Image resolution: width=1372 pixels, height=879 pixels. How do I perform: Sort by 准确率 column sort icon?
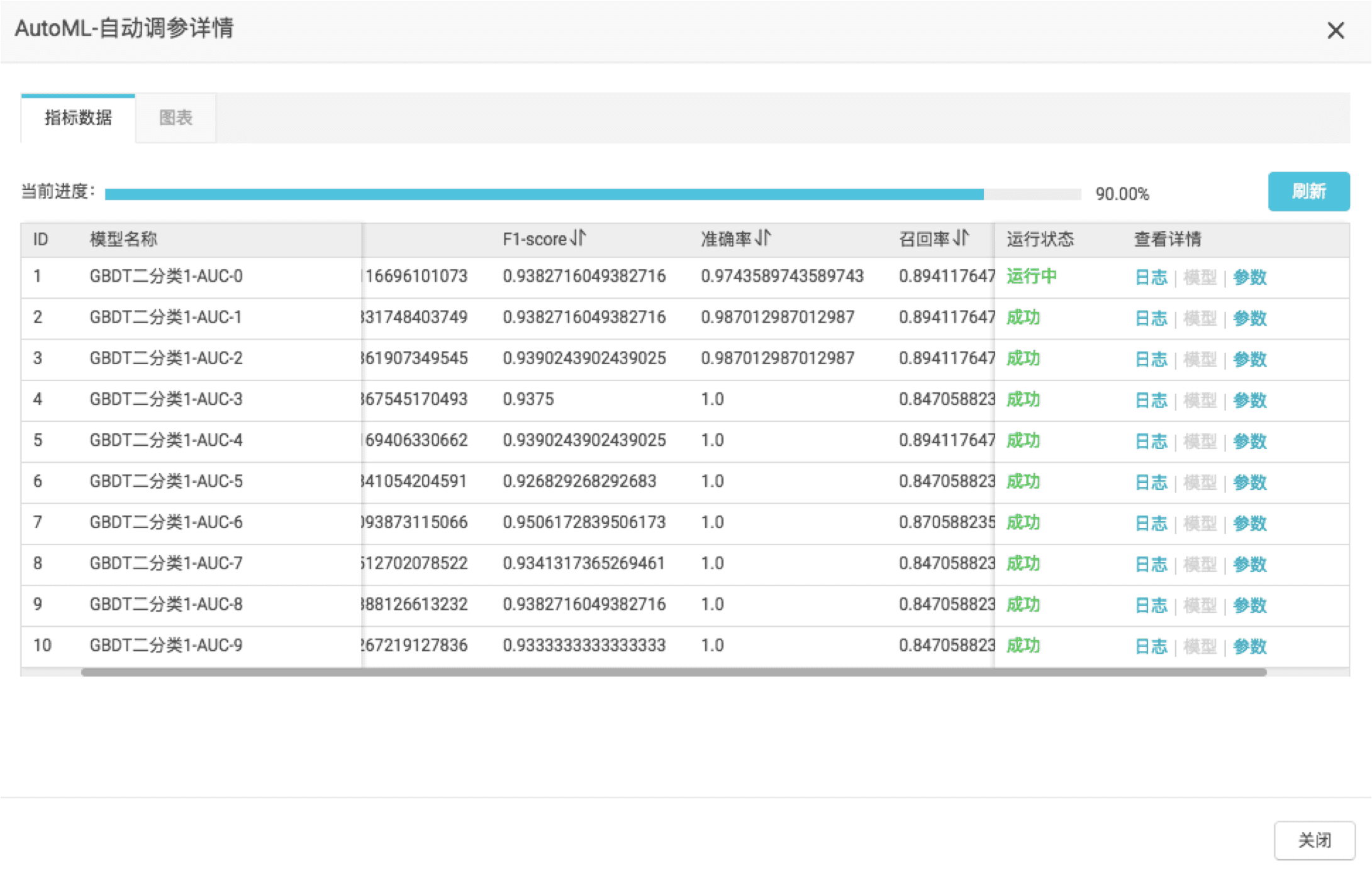point(763,238)
